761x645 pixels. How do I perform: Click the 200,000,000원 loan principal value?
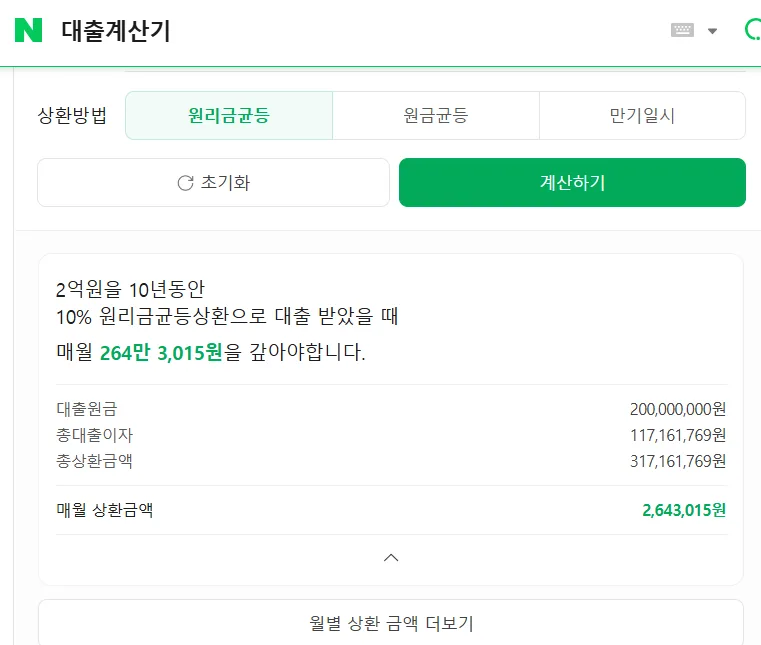(678, 409)
